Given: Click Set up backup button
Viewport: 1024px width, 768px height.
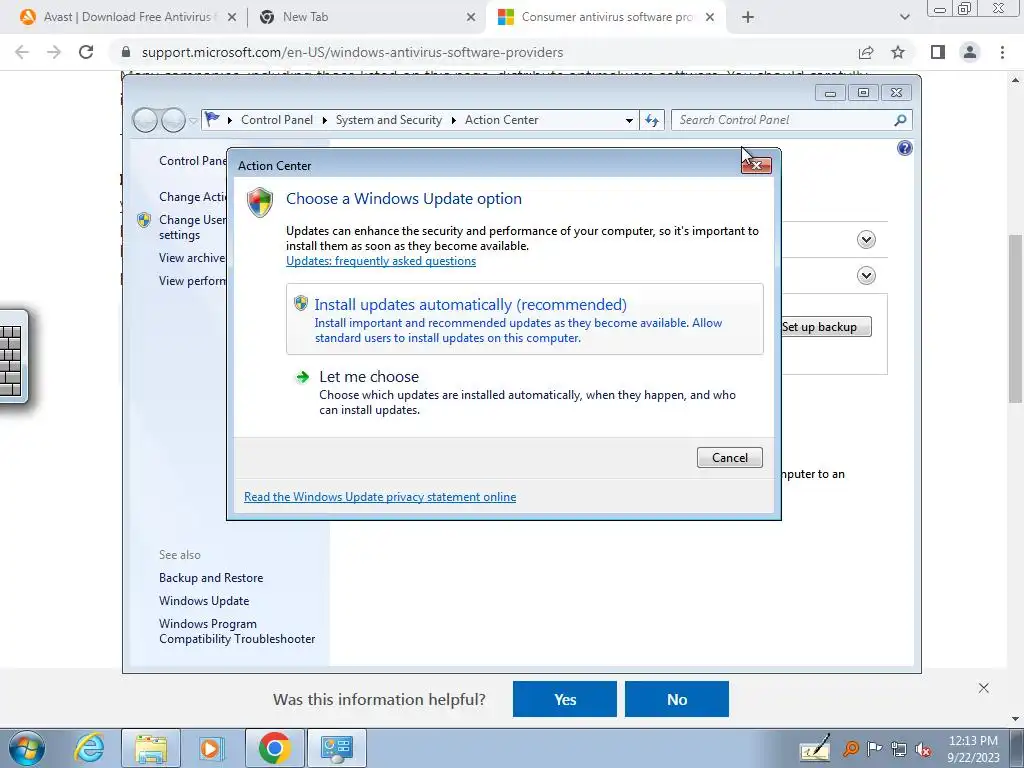Looking at the screenshot, I should click(x=826, y=327).
